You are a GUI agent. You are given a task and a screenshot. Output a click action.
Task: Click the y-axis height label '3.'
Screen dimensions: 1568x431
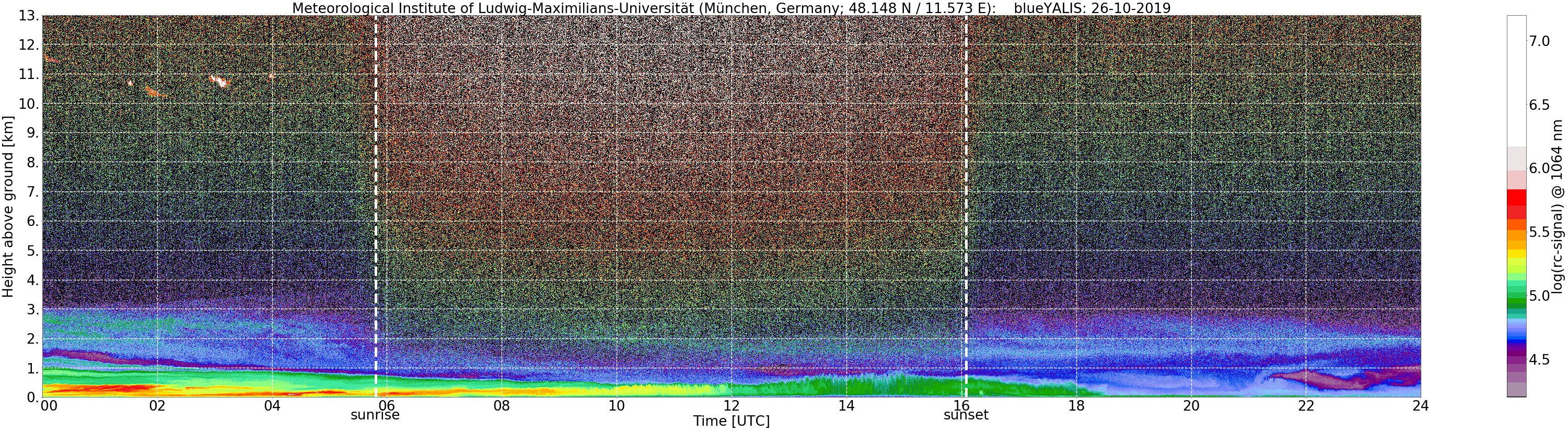click(33, 309)
